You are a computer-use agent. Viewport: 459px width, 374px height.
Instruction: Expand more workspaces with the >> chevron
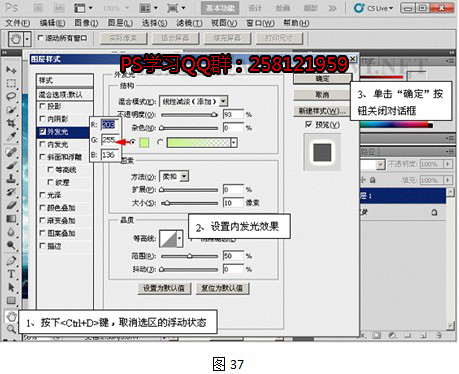[332, 8]
